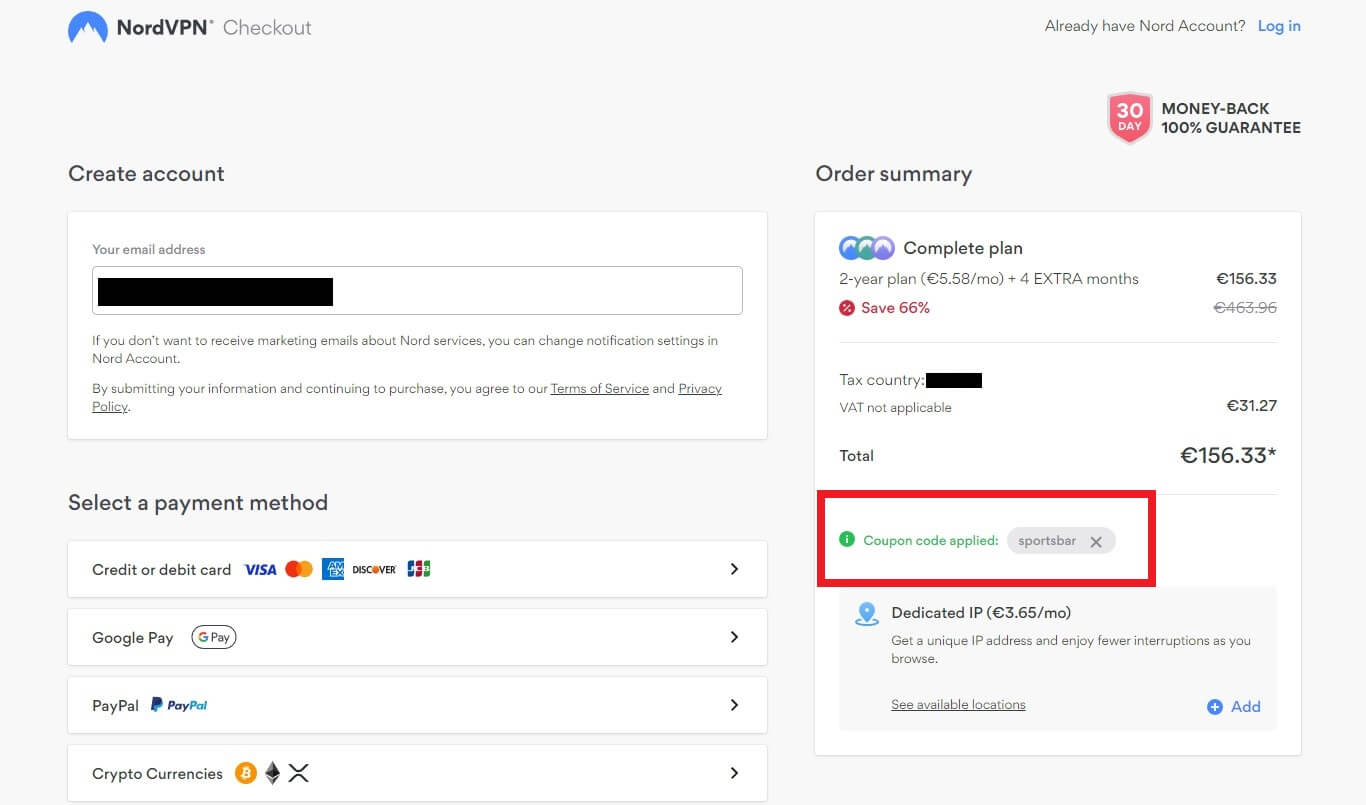Click the PayPal row chevron arrow
Screen dimensions: 1366x805
pyautogui.click(x=734, y=705)
